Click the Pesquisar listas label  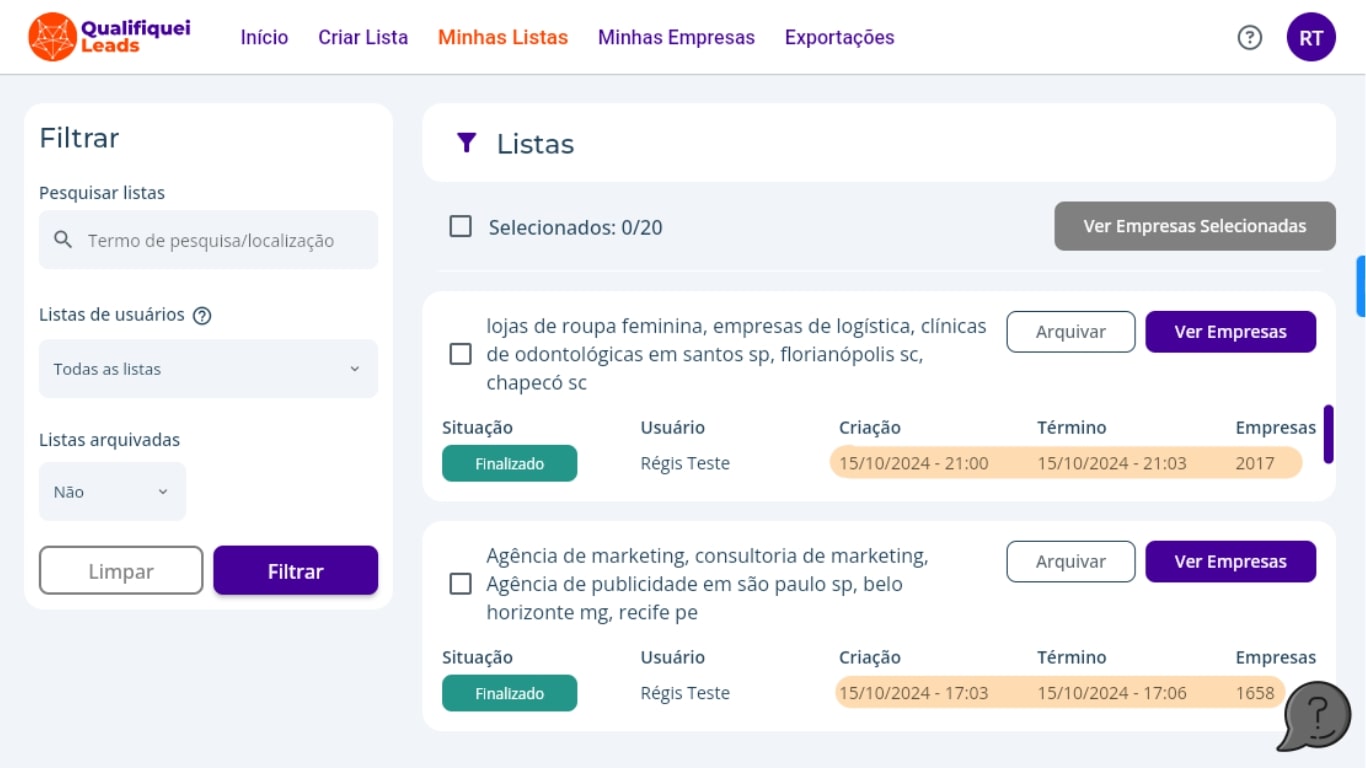coord(102,193)
